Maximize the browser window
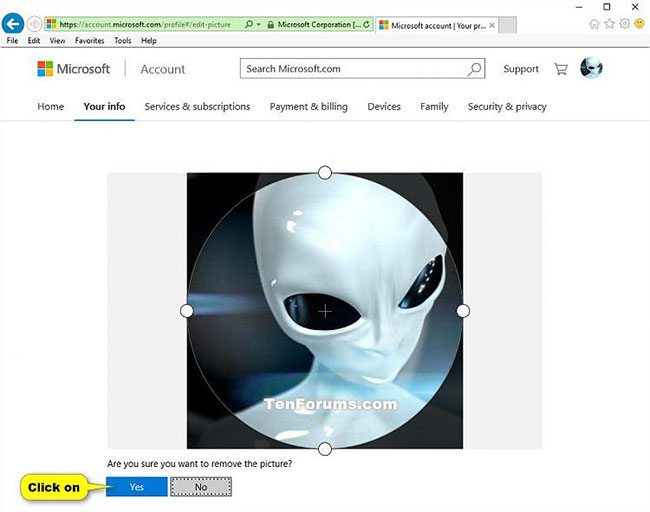The width and height of the screenshot is (650, 512). [x=607, y=7]
